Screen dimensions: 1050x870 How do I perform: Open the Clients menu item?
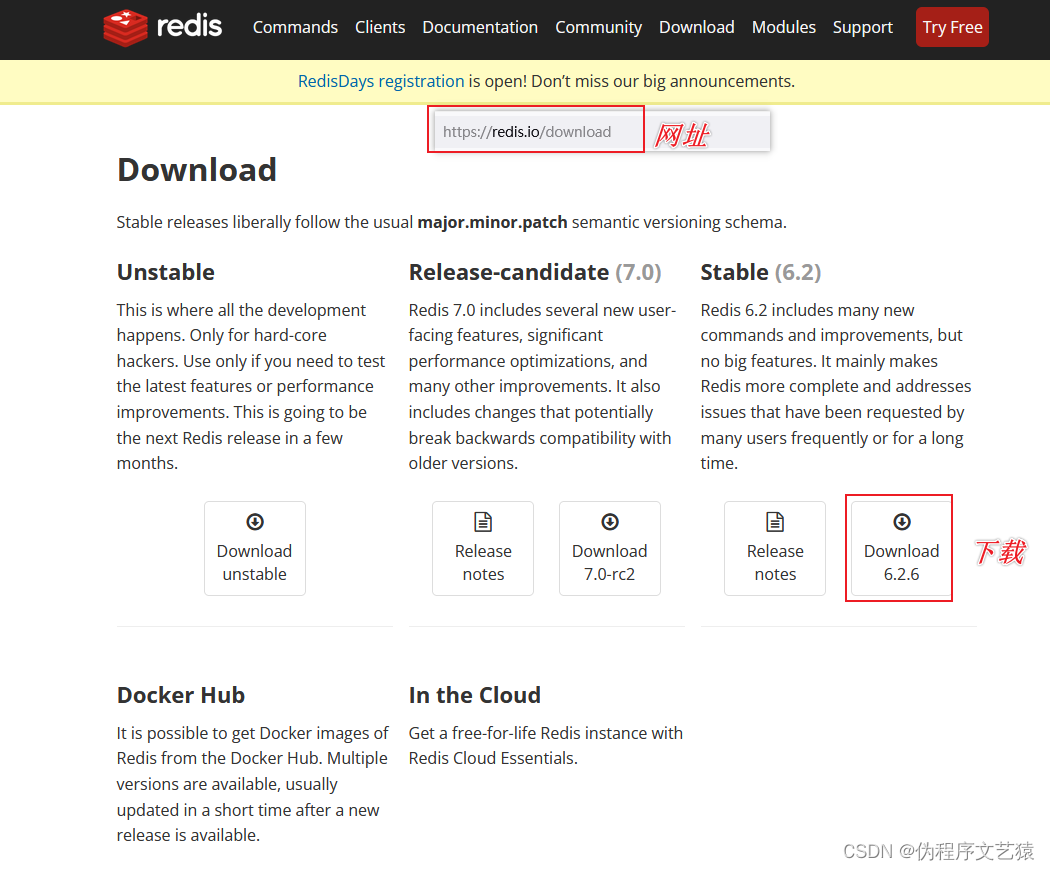click(380, 27)
